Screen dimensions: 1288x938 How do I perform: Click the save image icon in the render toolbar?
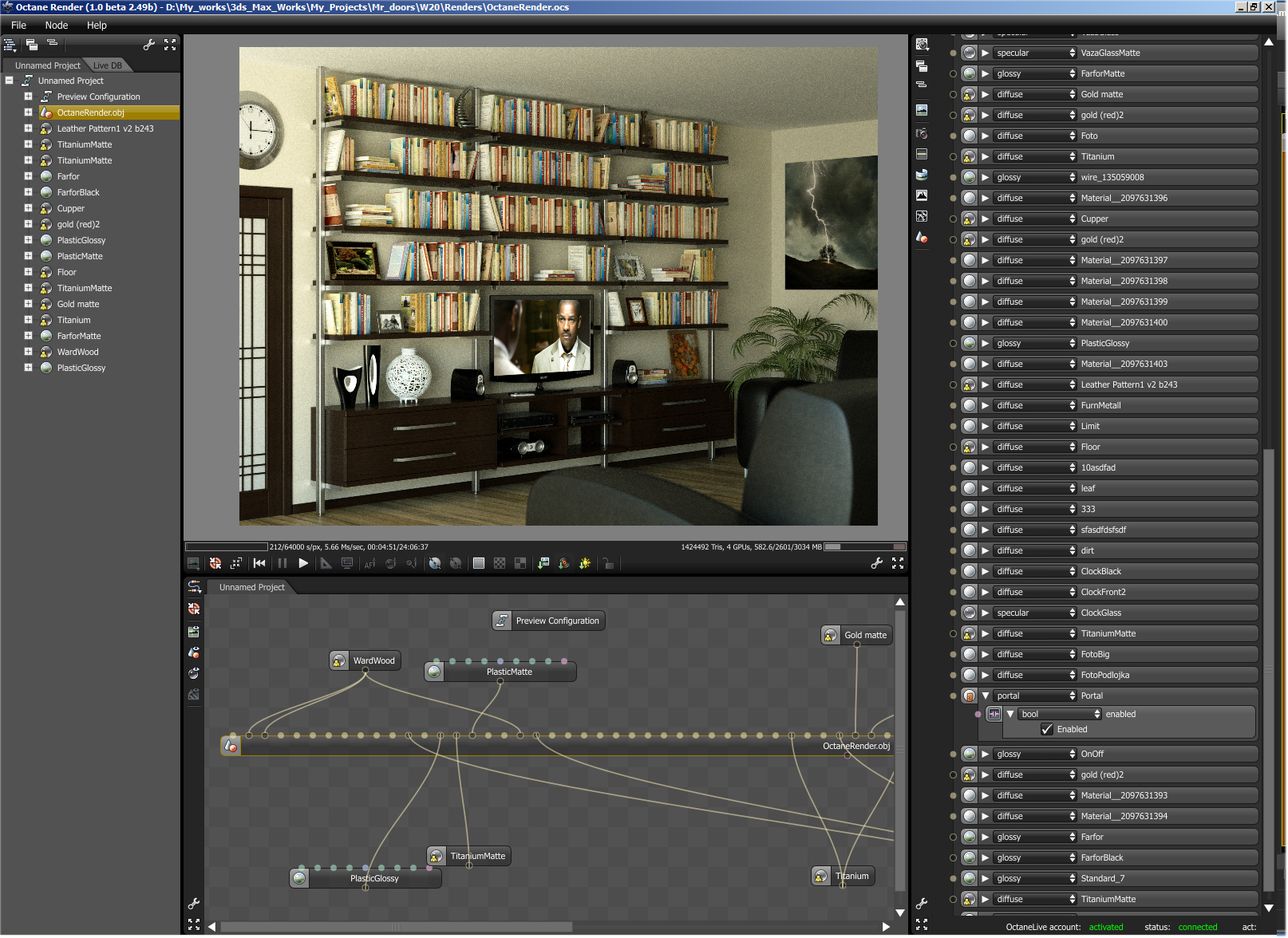[543, 563]
